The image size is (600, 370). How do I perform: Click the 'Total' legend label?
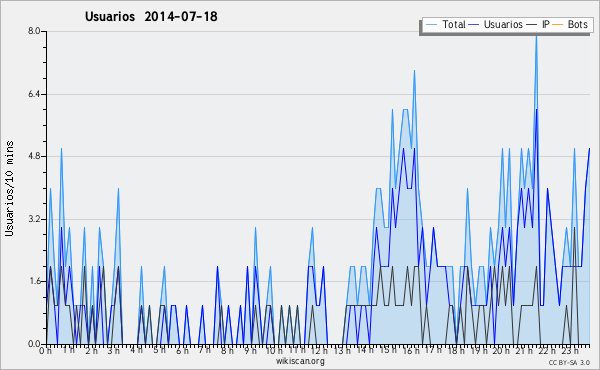click(x=454, y=24)
